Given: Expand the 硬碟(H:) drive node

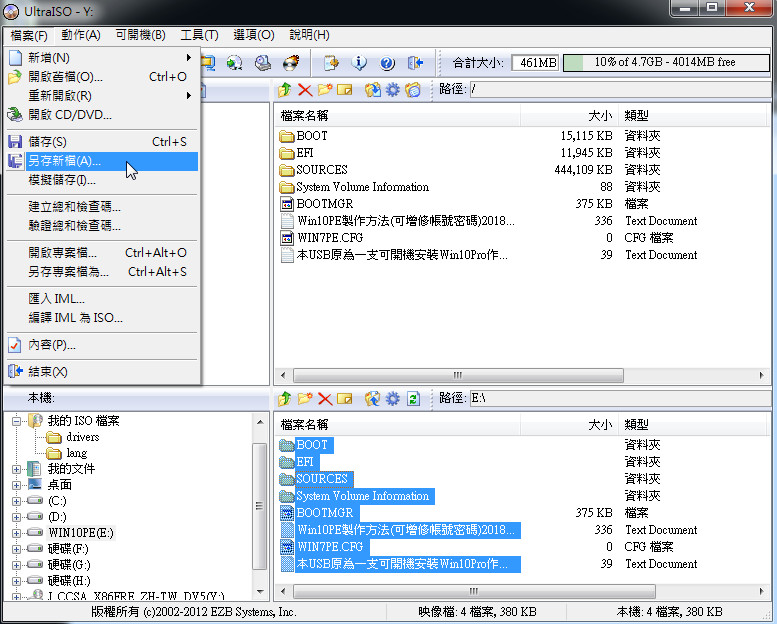Looking at the screenshot, I should pyautogui.click(x=16, y=581).
